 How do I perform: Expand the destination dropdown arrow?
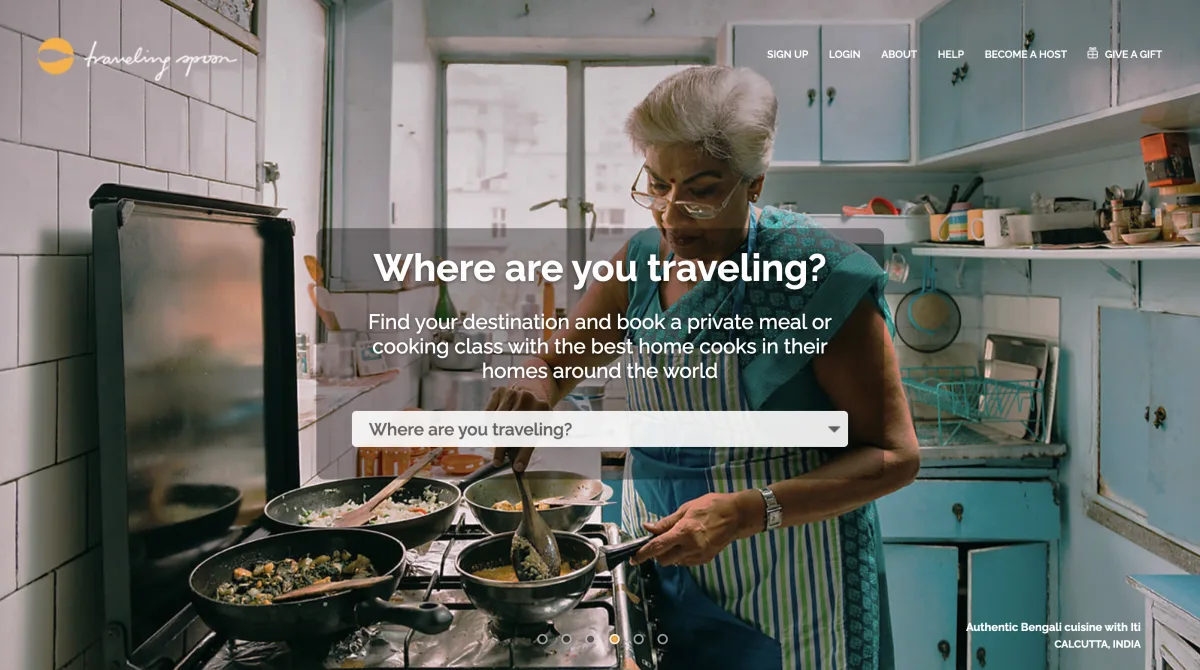click(x=834, y=430)
